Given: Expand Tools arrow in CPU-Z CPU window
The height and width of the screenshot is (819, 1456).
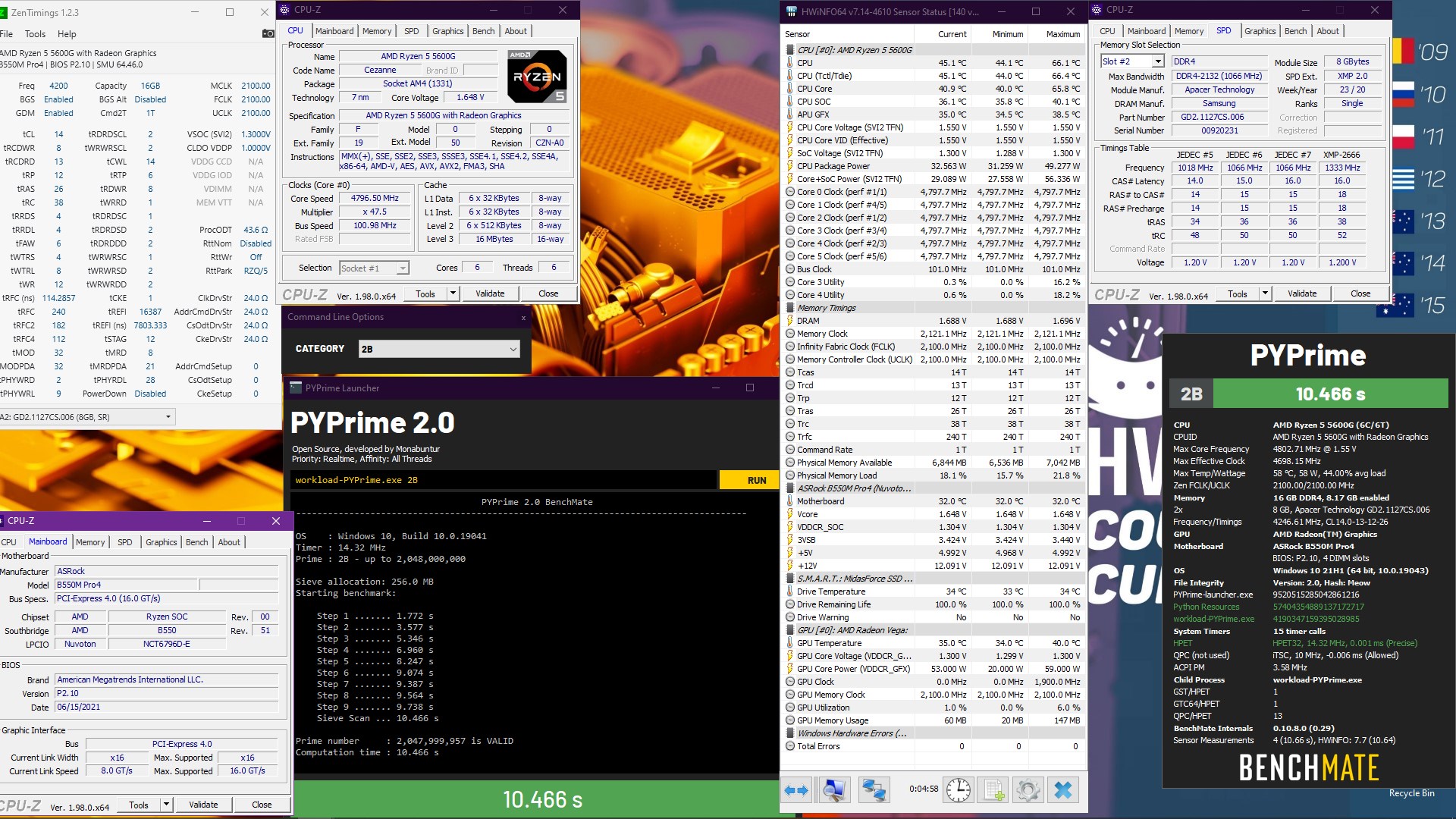Looking at the screenshot, I should (x=453, y=294).
